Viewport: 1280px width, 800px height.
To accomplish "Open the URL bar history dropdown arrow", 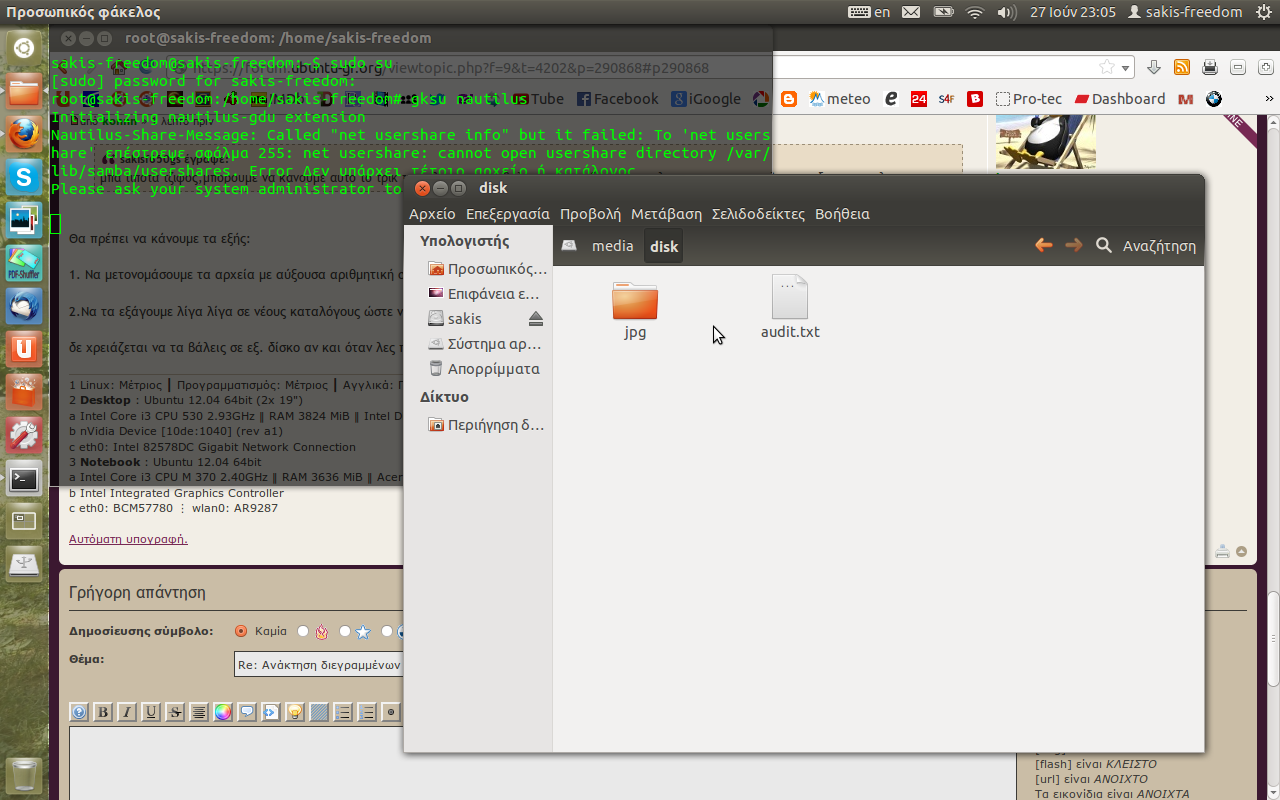I will tap(1126, 68).
